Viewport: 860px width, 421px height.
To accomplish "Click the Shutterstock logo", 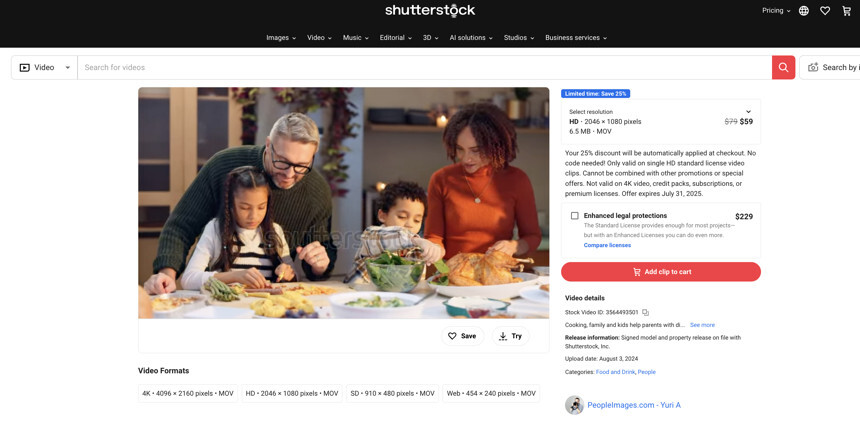I will point(430,10).
